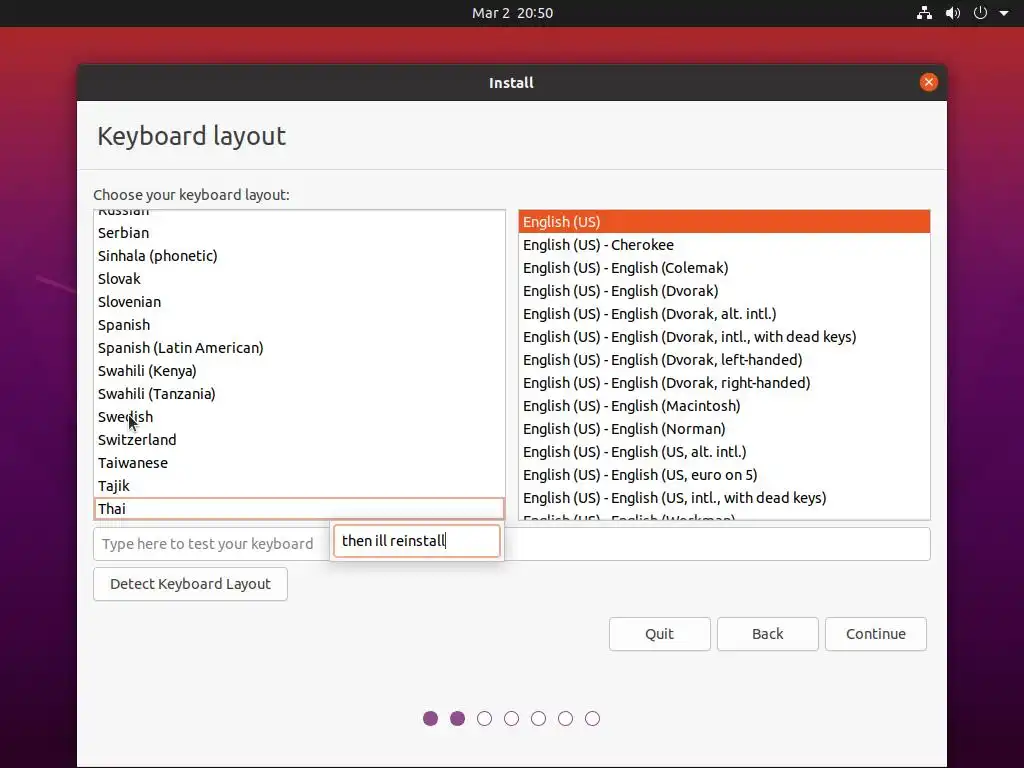Click Detect Keyboard Layout button
The width and height of the screenshot is (1024, 768).
pos(190,584)
